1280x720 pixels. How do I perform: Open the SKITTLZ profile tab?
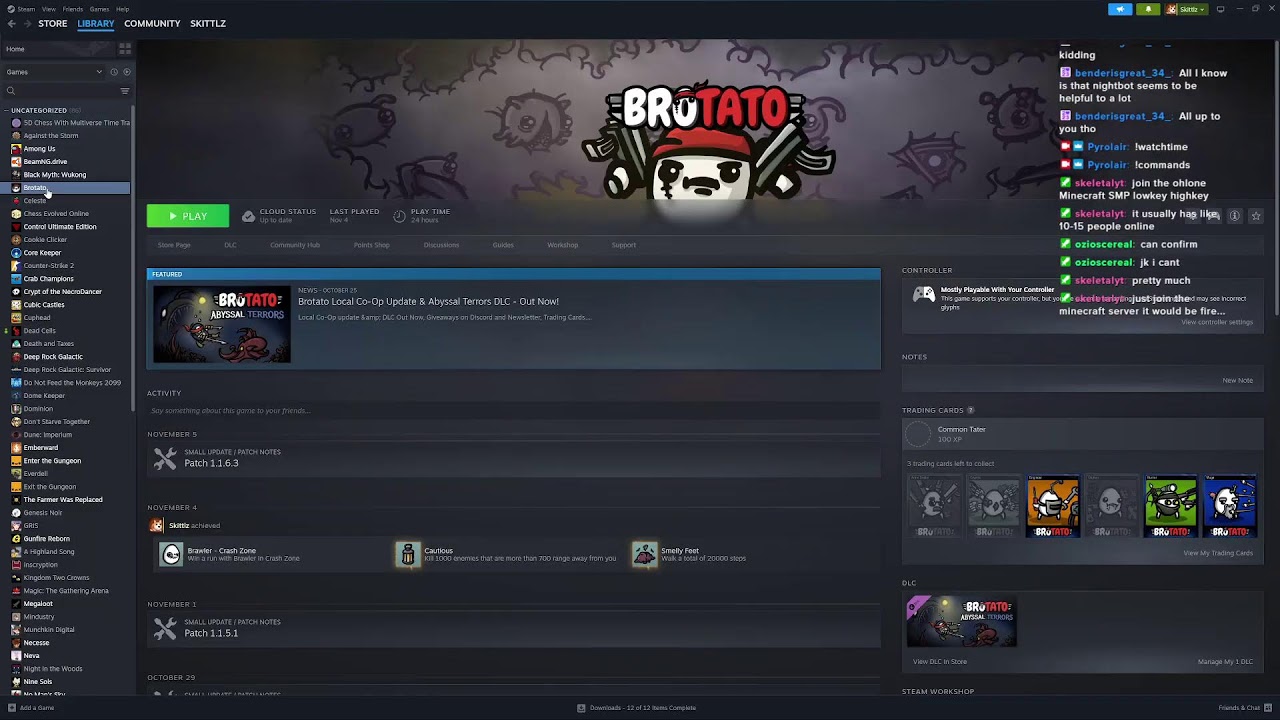[208, 24]
